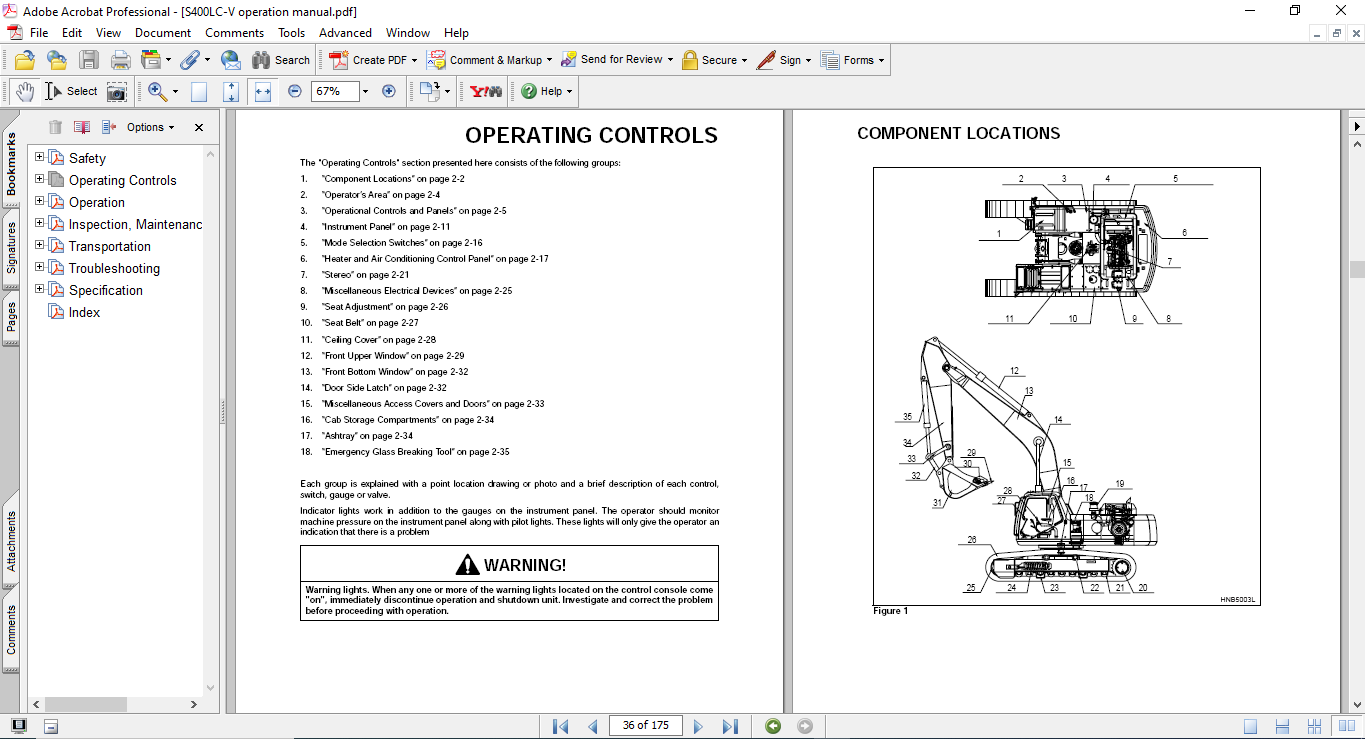The height and width of the screenshot is (739, 1365).
Task: Click the green Previous View arrow
Action: coord(773,726)
